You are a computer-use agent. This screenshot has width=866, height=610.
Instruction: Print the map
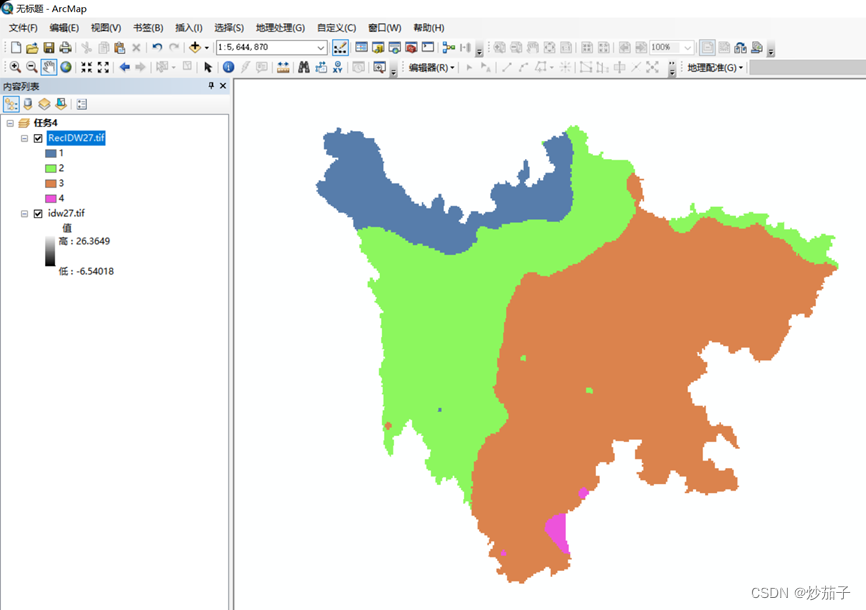coord(65,48)
